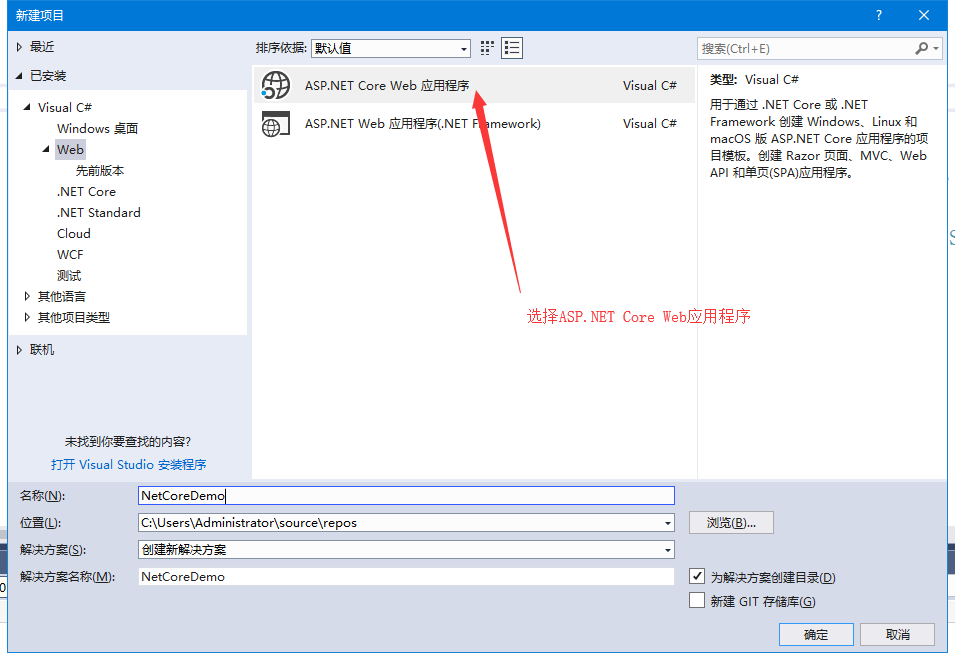Click the search magnifier icon

[922, 48]
